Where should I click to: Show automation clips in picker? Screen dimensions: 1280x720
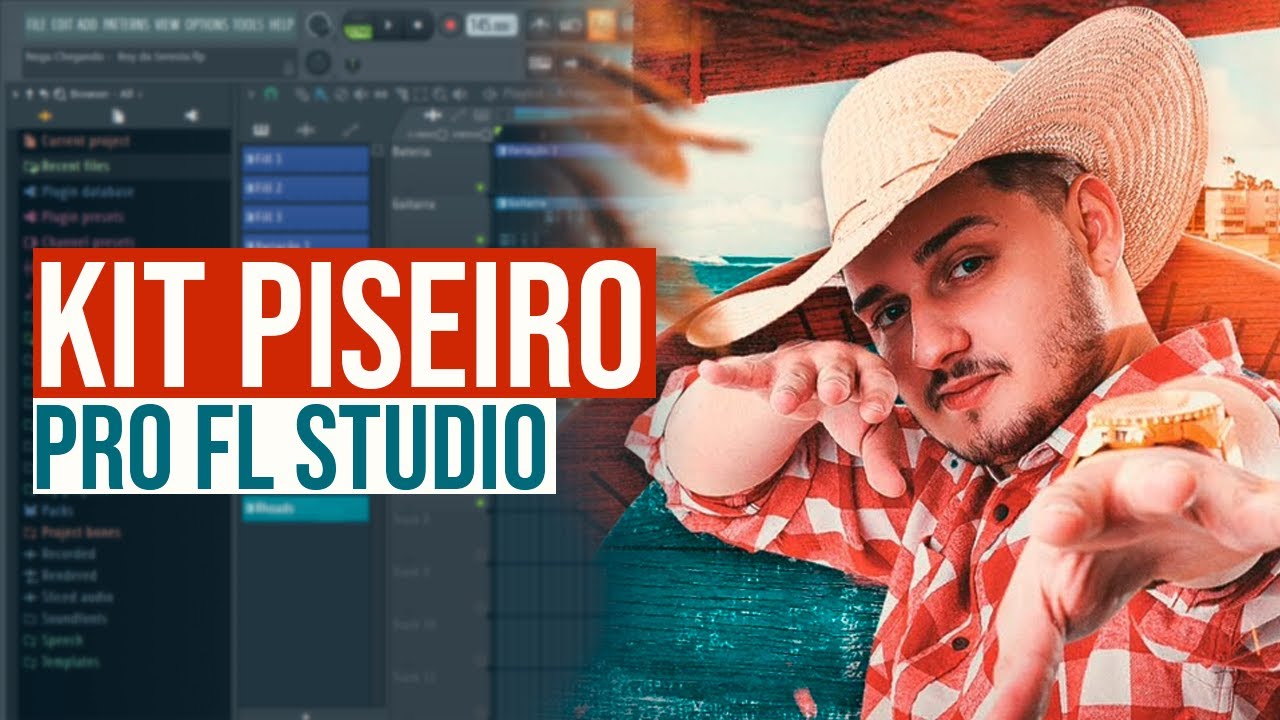(350, 130)
